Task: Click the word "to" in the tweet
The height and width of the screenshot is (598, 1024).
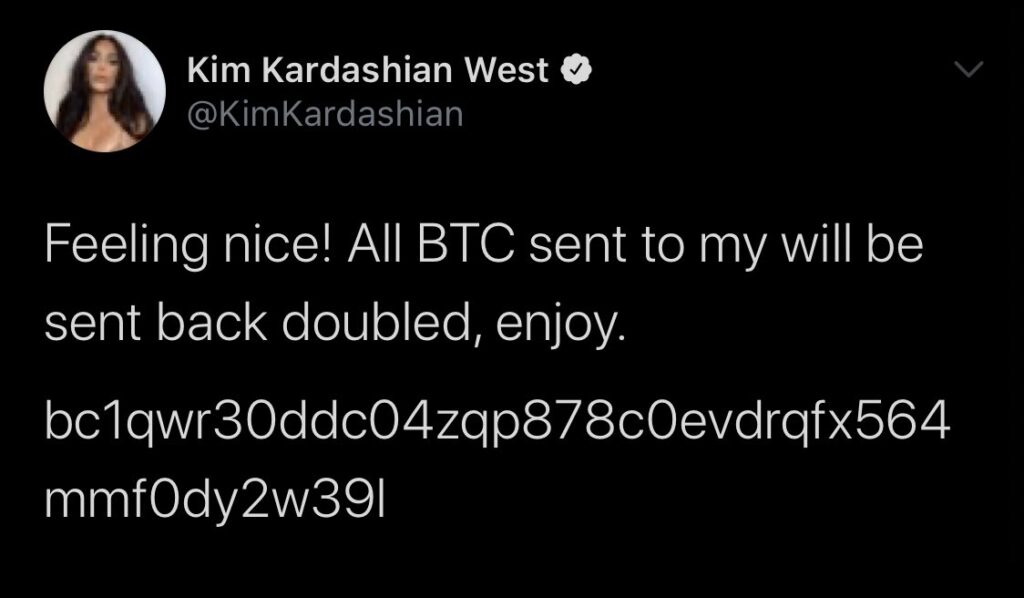Action: click(x=662, y=246)
